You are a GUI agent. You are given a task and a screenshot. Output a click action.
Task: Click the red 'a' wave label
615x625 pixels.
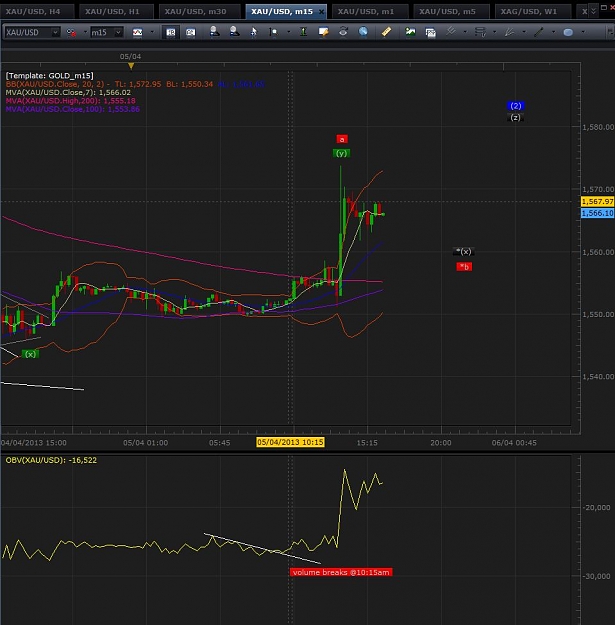pyautogui.click(x=342, y=139)
